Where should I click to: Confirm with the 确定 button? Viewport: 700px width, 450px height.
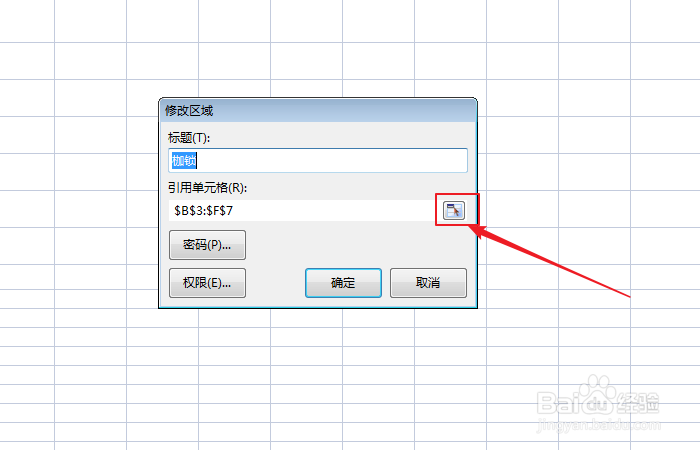[343, 283]
